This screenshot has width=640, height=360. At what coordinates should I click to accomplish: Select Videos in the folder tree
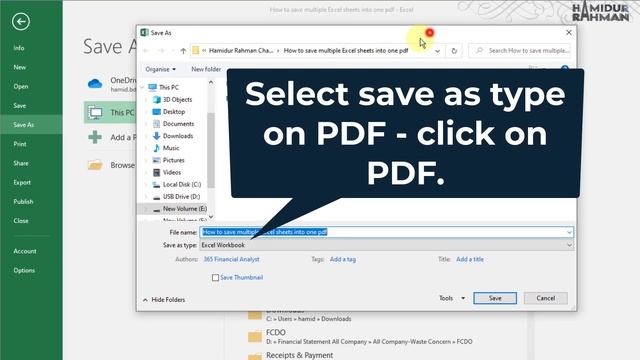pos(171,173)
